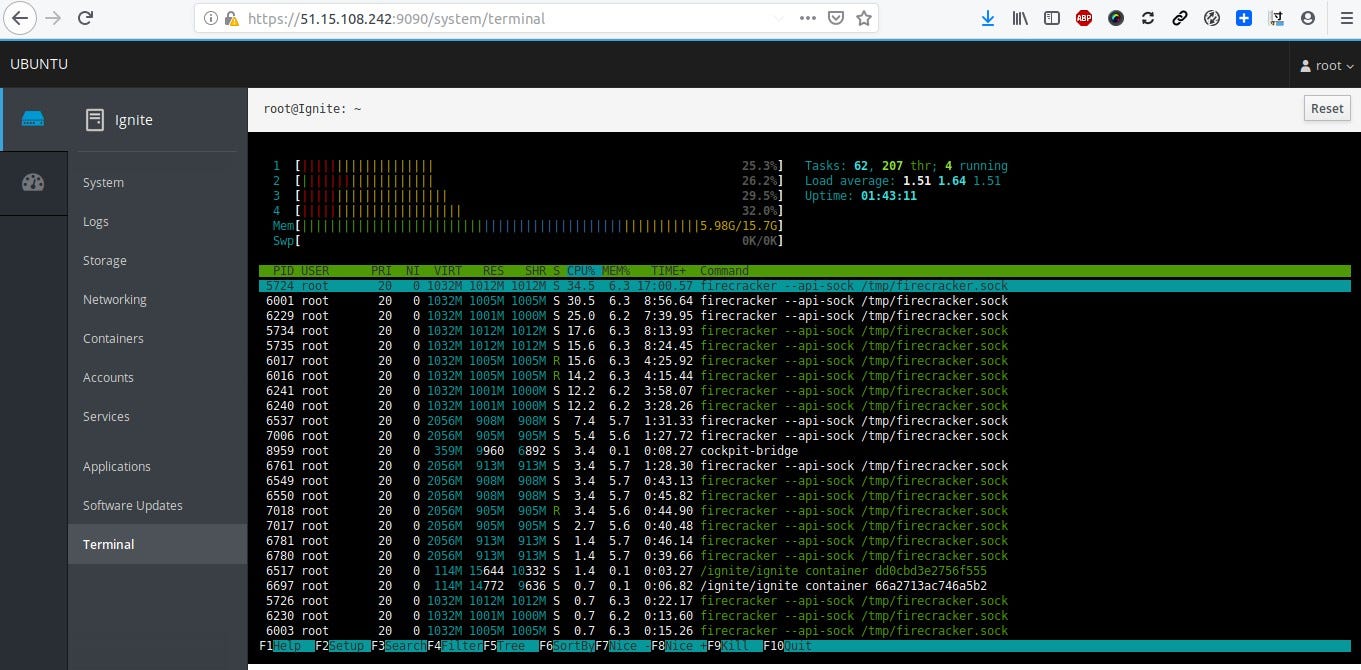Click the chain link extension icon

pos(1180,18)
